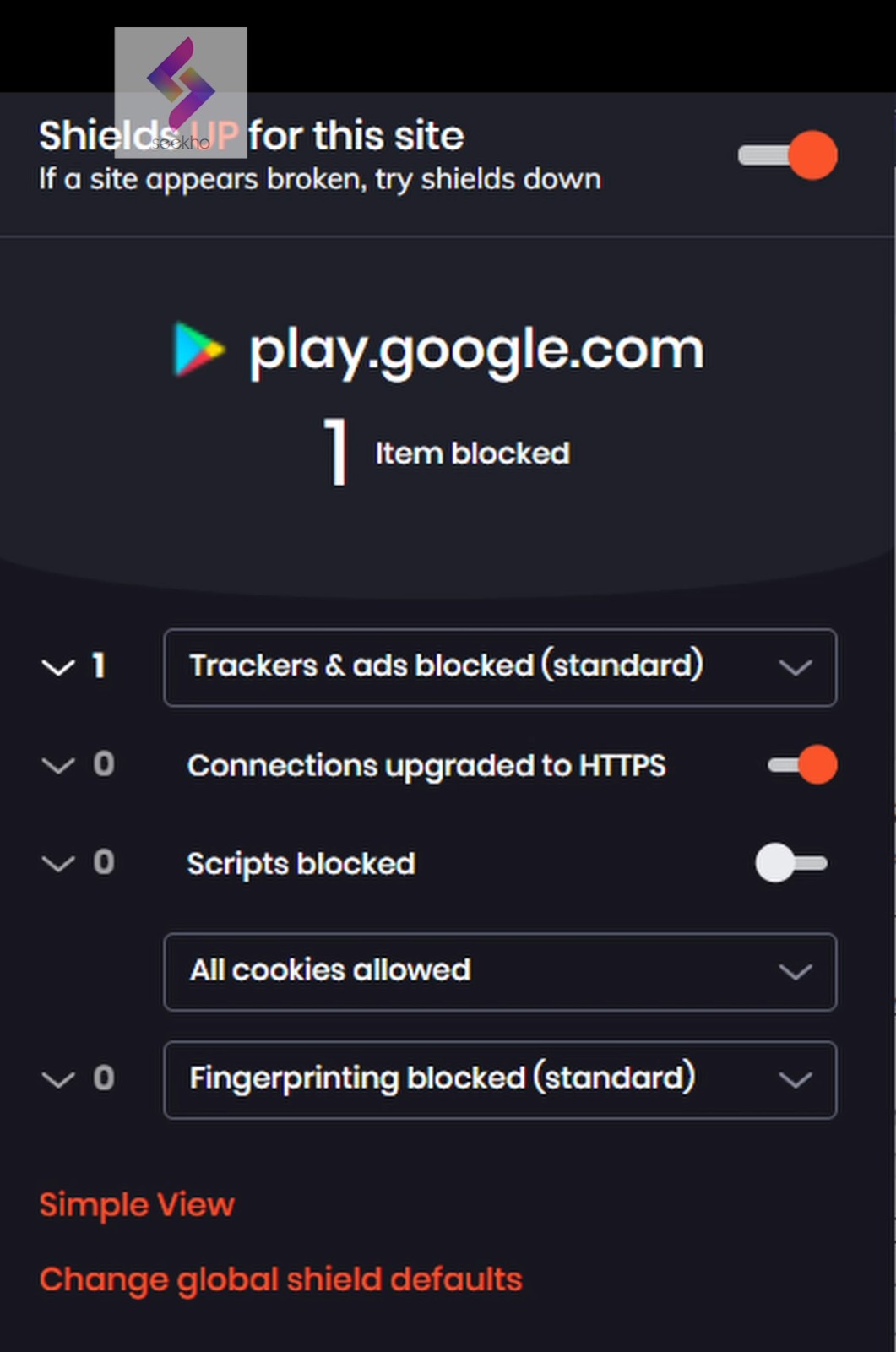This screenshot has height=1352, width=896.
Task: Click the play.google.com domain name
Action: pyautogui.click(x=476, y=350)
